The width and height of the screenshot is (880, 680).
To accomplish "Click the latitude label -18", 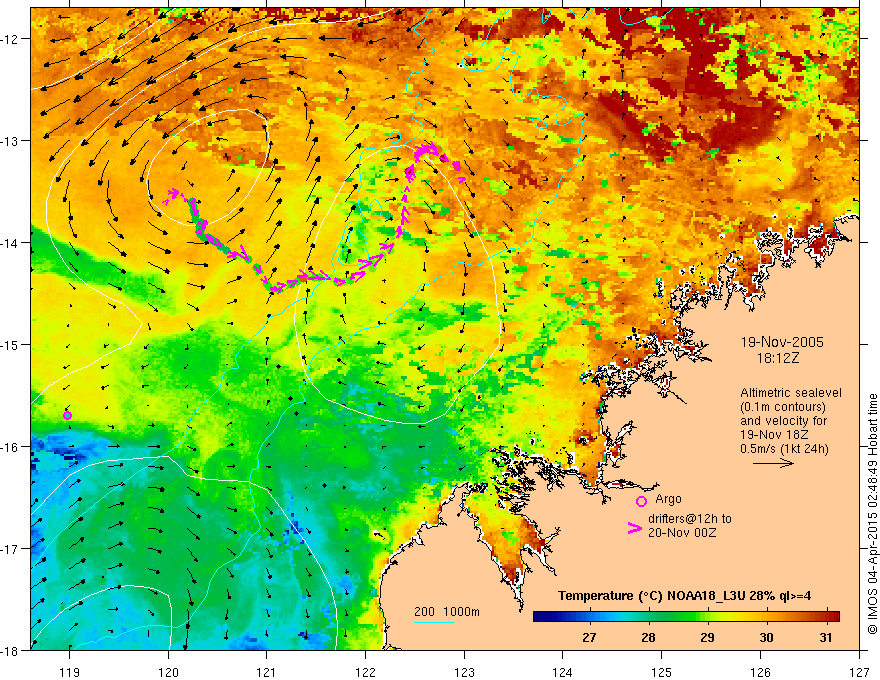I will tap(11, 650).
